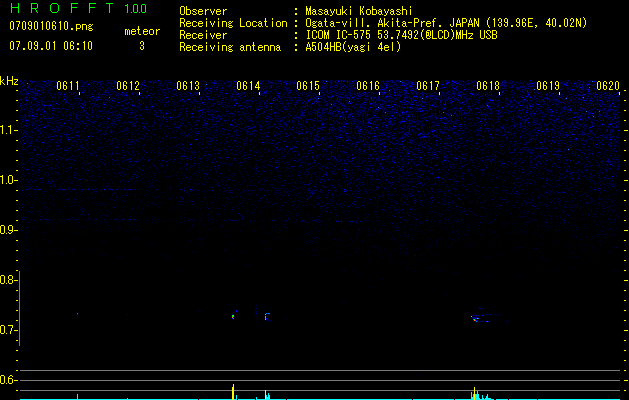Click the Receiving antenna label
Image resolution: width=629 pixels, height=400 pixels.
pos(230,47)
